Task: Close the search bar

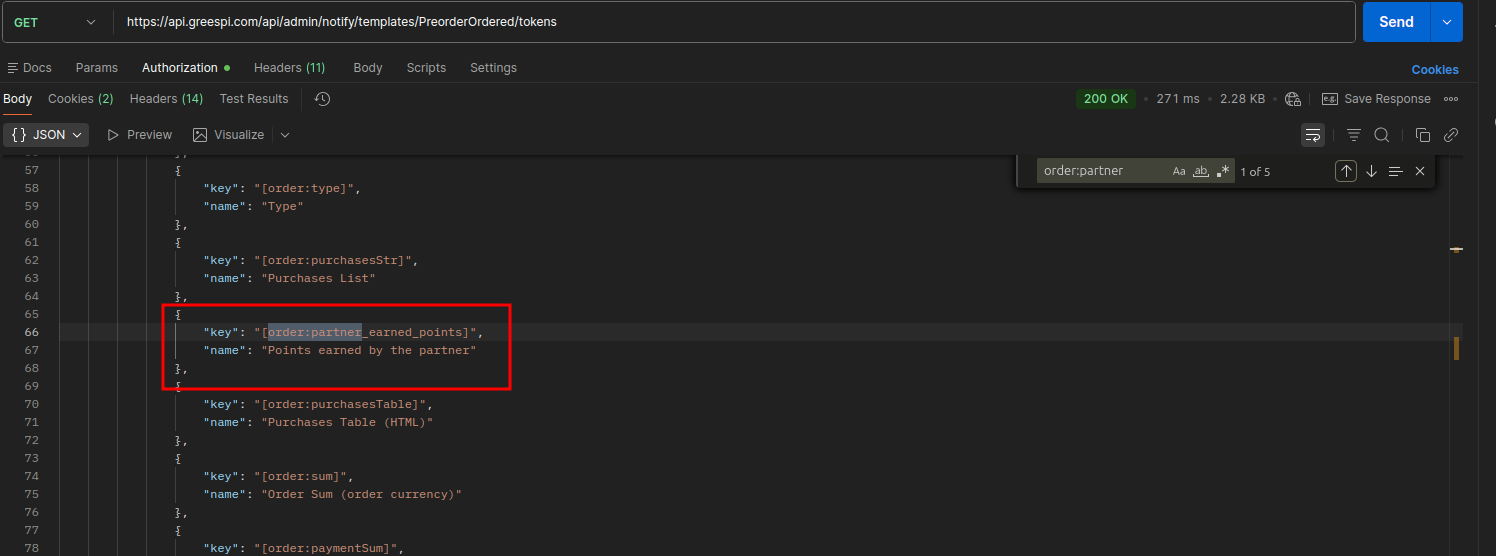Action: pos(1420,171)
